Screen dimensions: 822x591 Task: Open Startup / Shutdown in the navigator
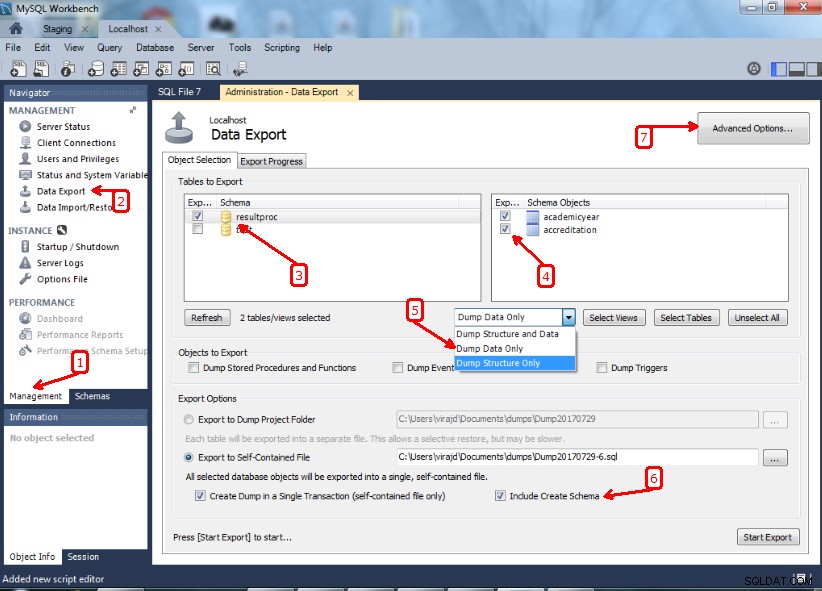click(x=78, y=247)
